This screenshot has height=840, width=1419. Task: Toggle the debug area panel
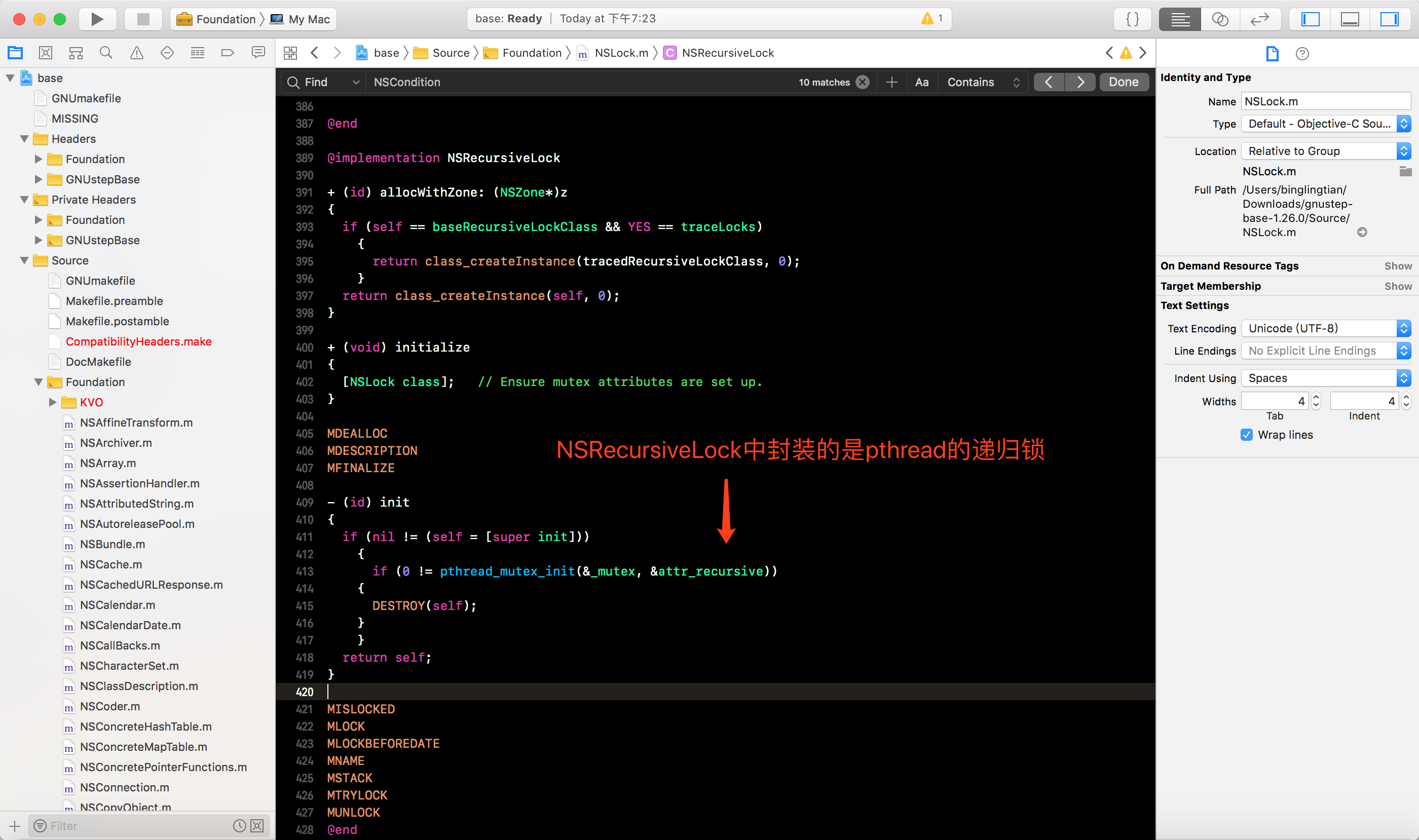point(1350,19)
